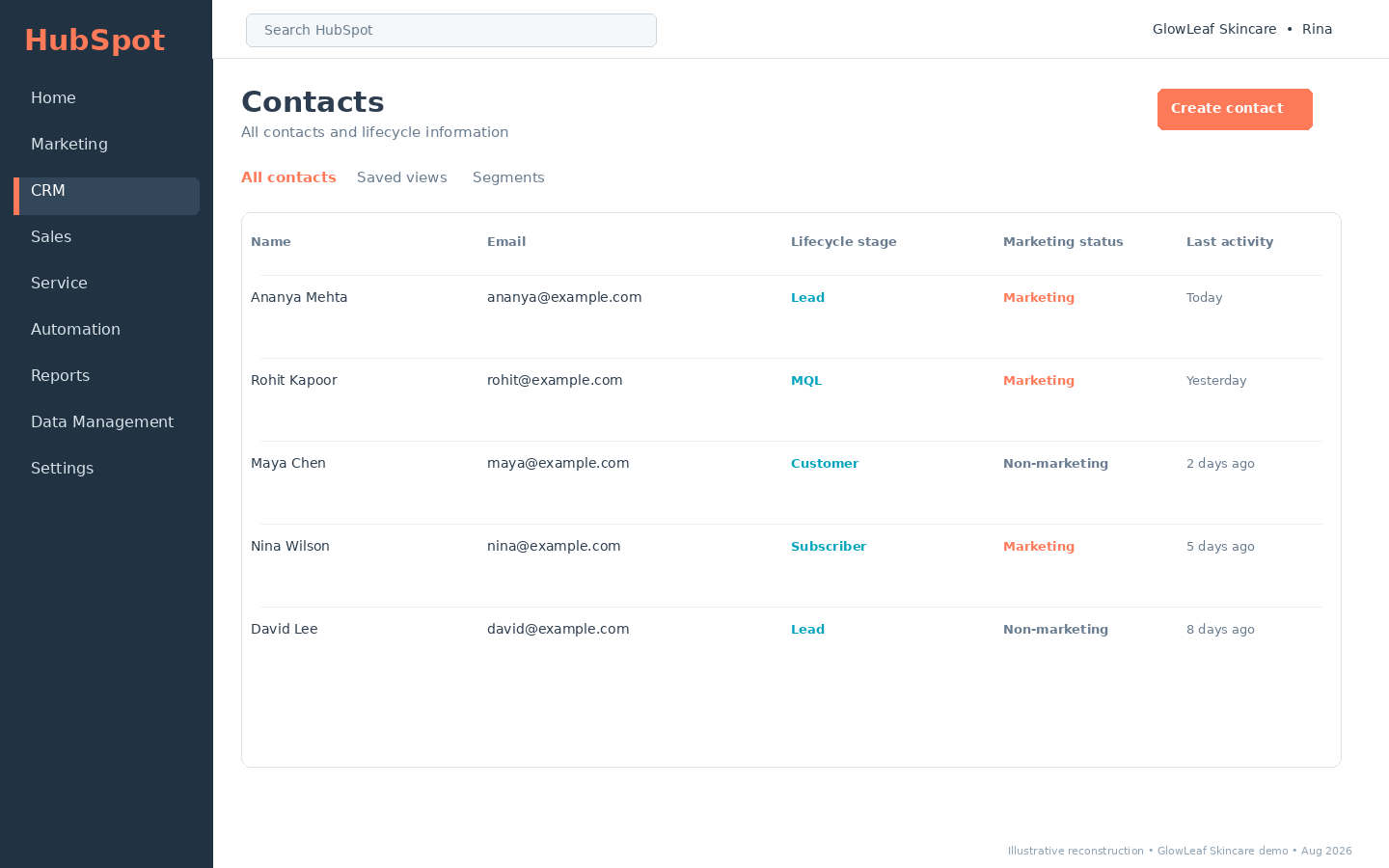Click the 8 days ago activity value
Screen dimensions: 1389x868
pyautogui.click(x=1220, y=630)
